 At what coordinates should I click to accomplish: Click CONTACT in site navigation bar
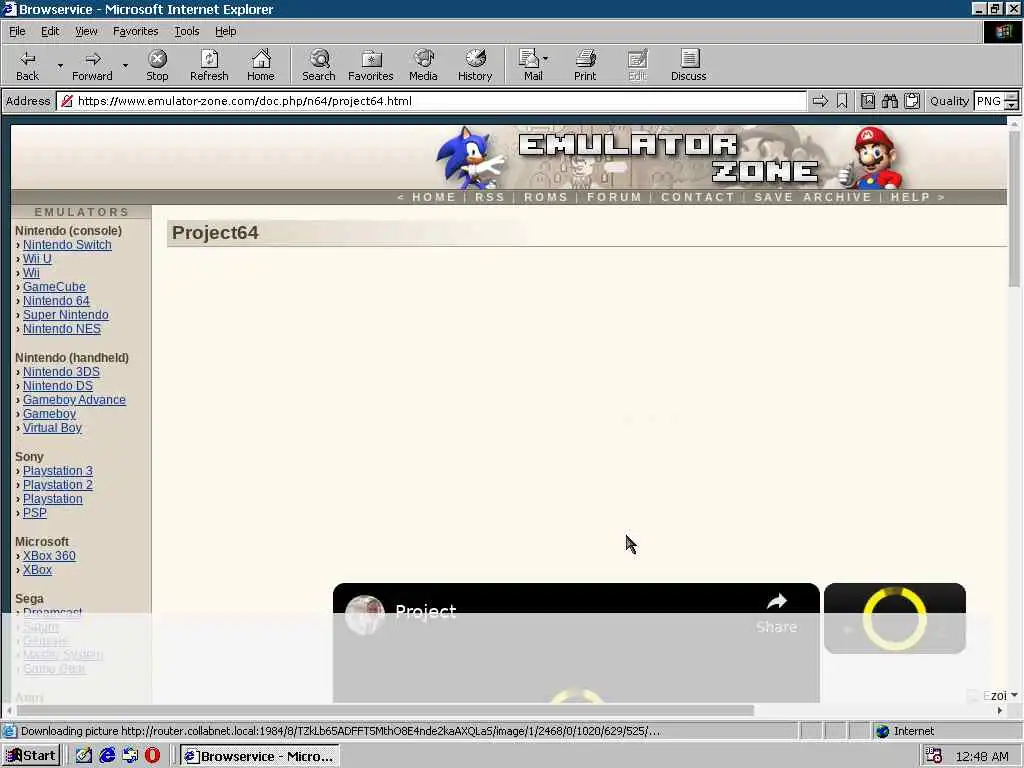click(x=697, y=197)
